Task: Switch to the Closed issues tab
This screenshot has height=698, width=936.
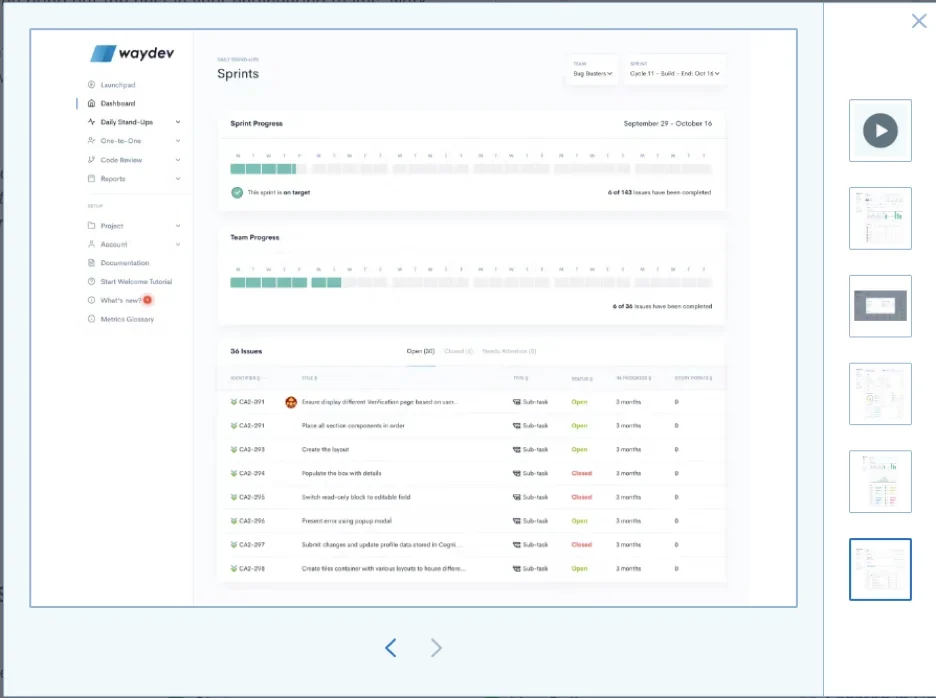Action: coord(458,351)
